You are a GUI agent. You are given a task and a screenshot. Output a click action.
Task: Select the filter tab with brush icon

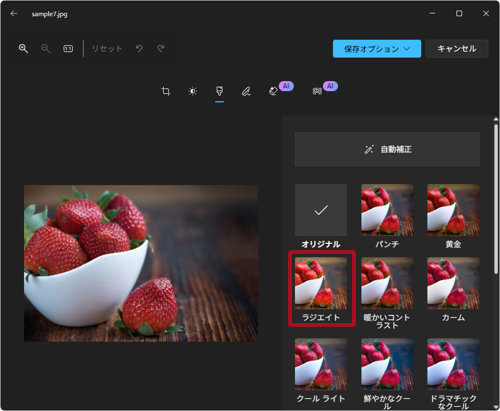pos(219,91)
